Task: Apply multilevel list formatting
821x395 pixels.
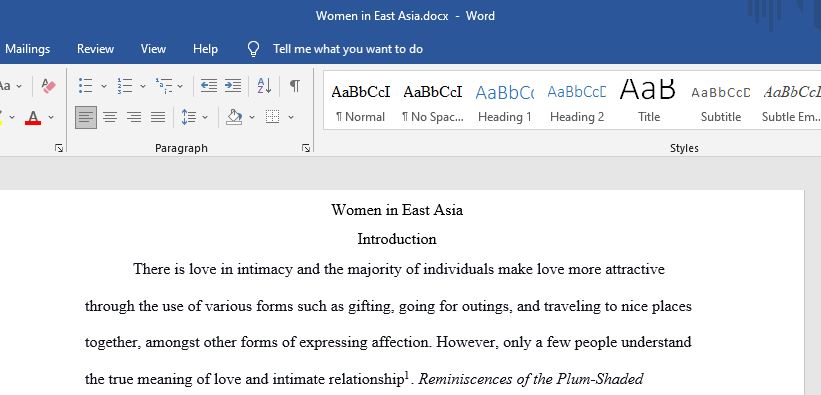Action: [x=164, y=86]
